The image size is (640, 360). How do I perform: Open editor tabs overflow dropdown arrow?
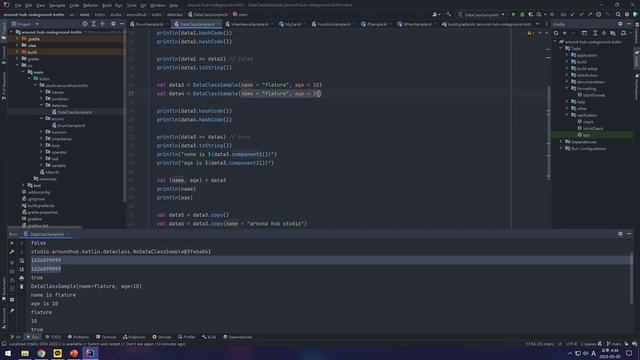pyautogui.click(x=537, y=24)
